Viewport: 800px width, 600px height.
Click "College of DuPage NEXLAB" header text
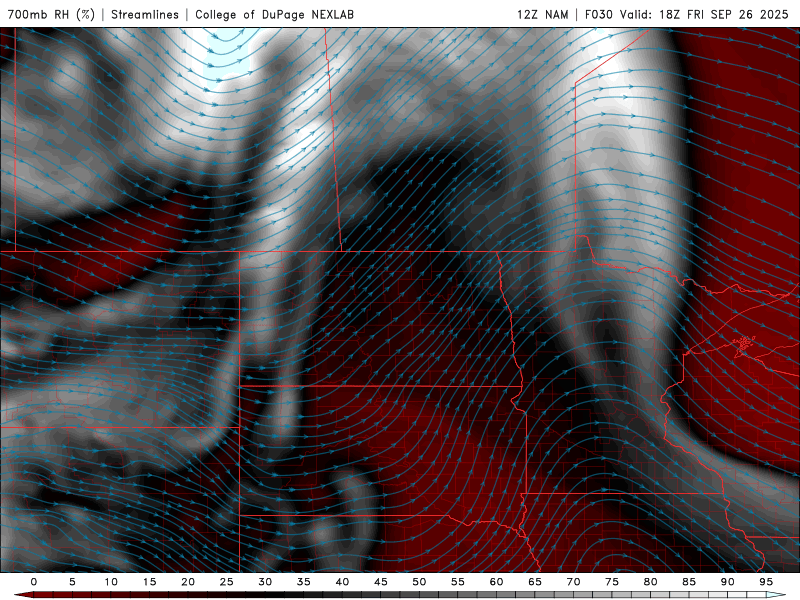point(274,14)
